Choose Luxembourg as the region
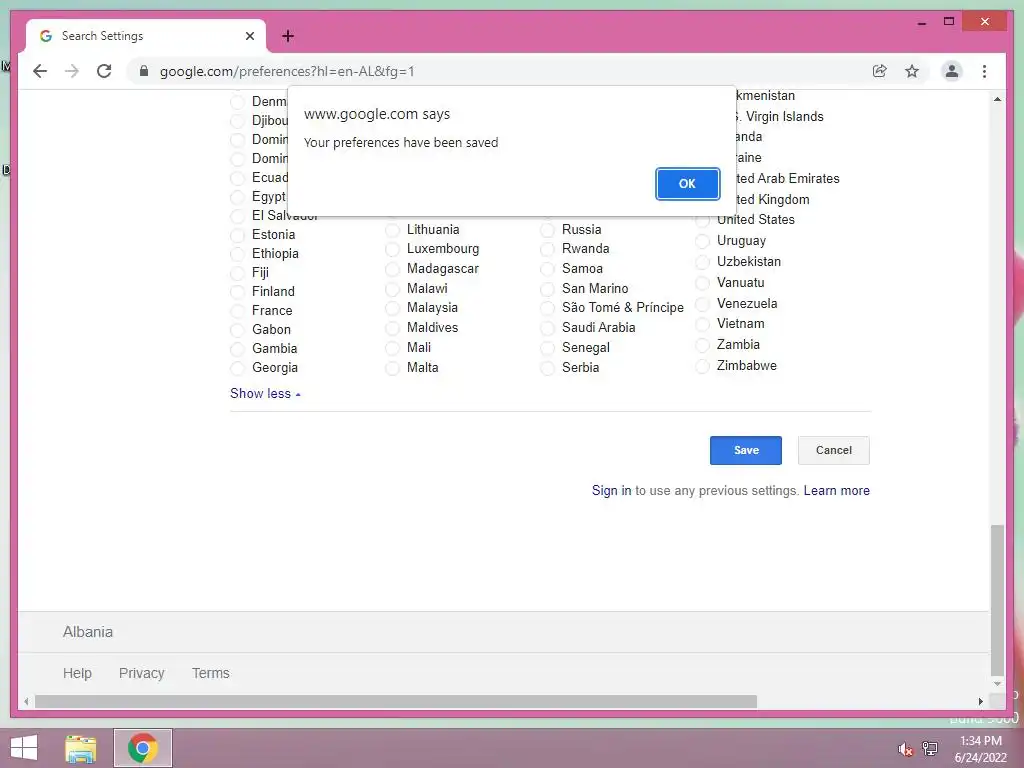 (x=392, y=249)
